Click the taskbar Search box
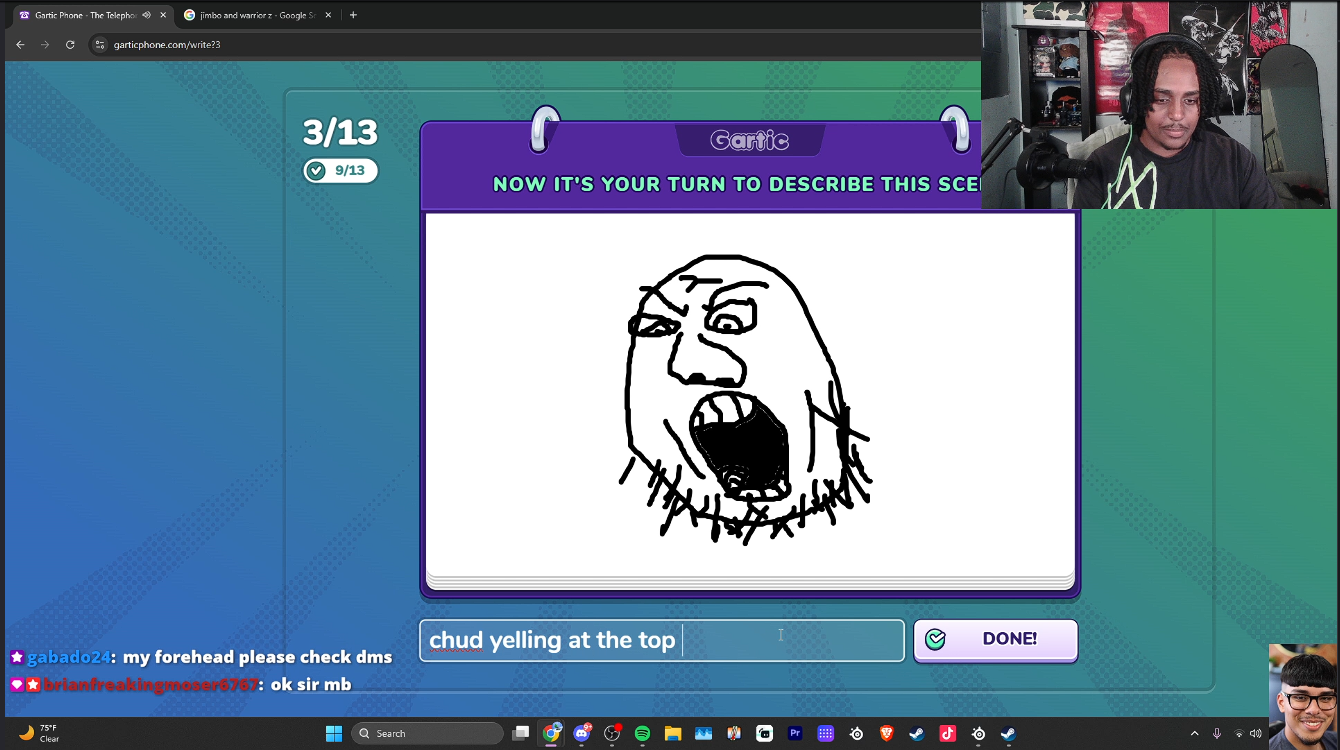The image size is (1340, 750). click(428, 733)
